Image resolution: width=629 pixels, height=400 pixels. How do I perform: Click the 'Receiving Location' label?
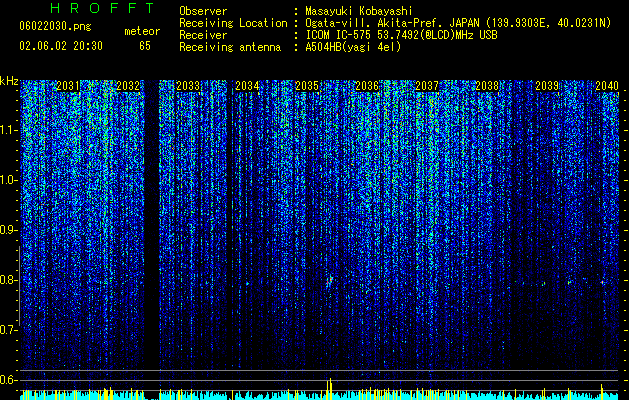point(233,23)
